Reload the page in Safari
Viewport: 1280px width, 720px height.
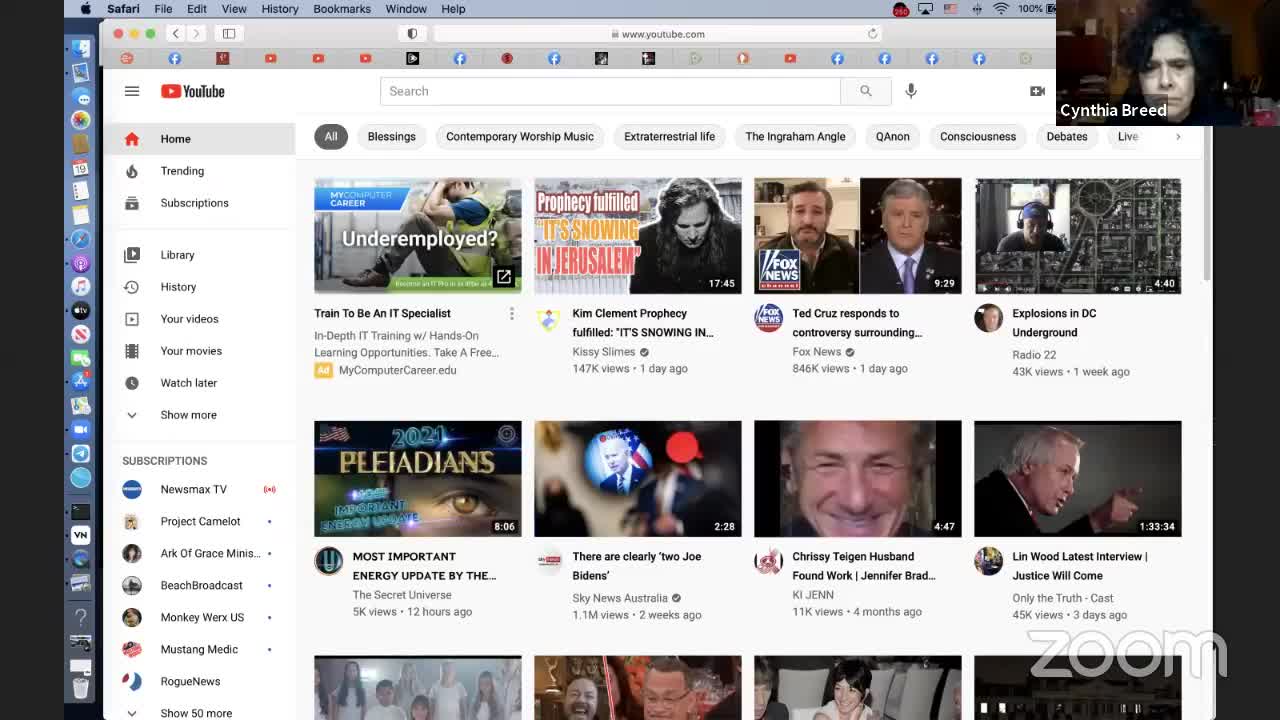pyautogui.click(x=872, y=34)
